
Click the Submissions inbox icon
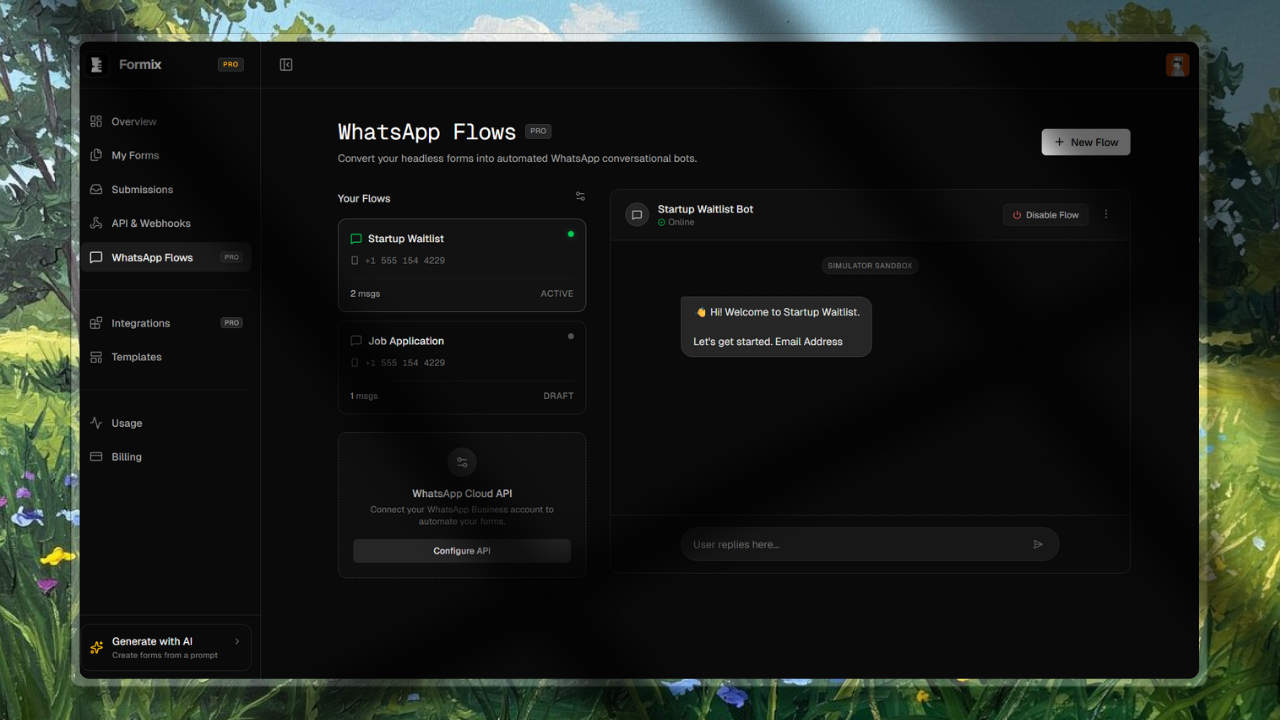pos(96,190)
